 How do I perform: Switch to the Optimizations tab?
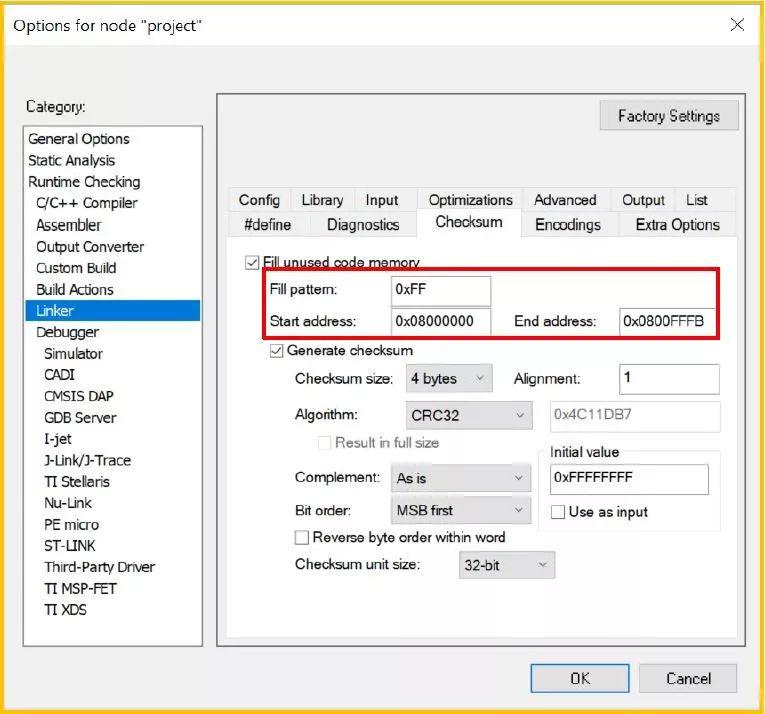[470, 200]
